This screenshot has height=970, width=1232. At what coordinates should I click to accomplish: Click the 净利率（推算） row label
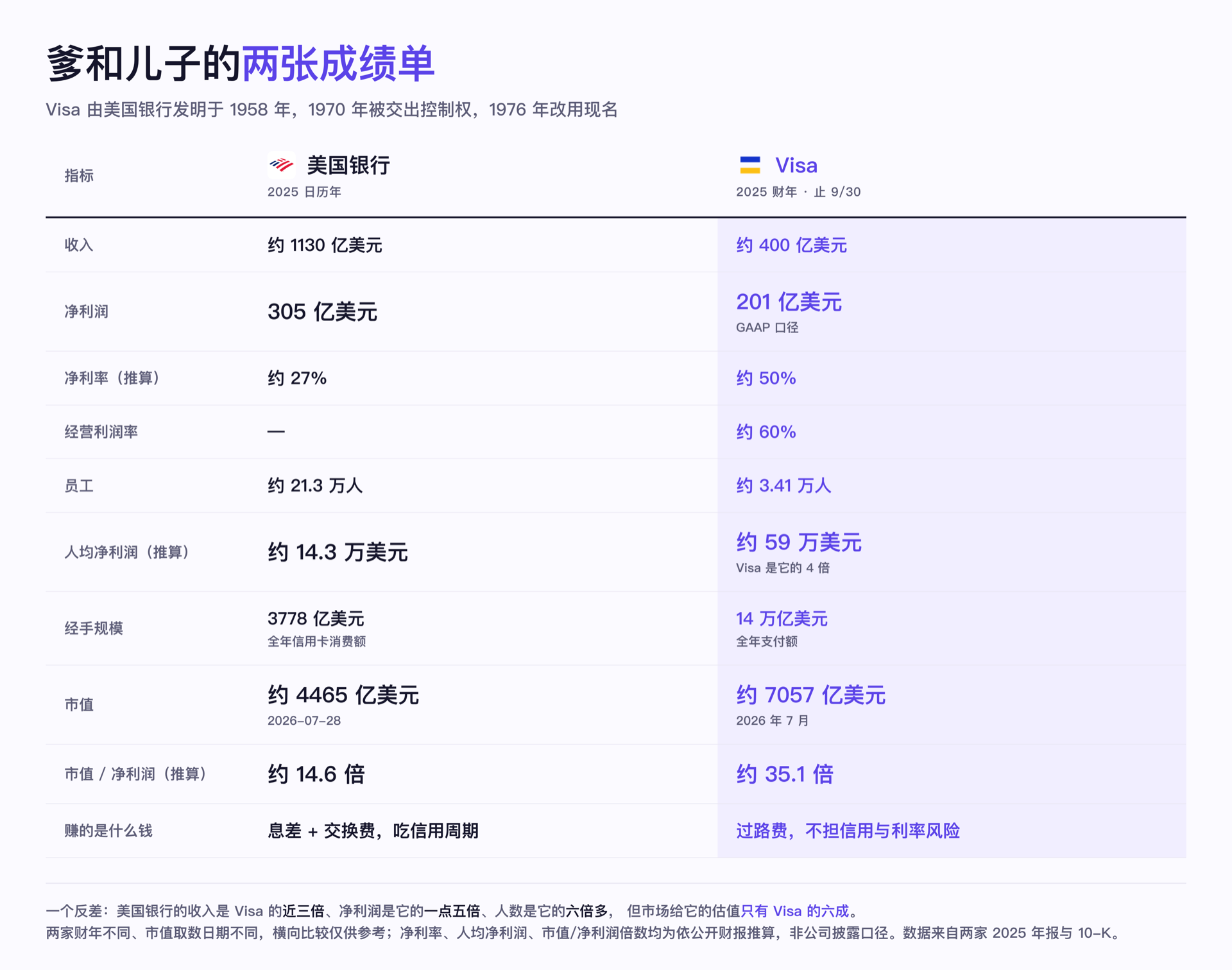112,378
